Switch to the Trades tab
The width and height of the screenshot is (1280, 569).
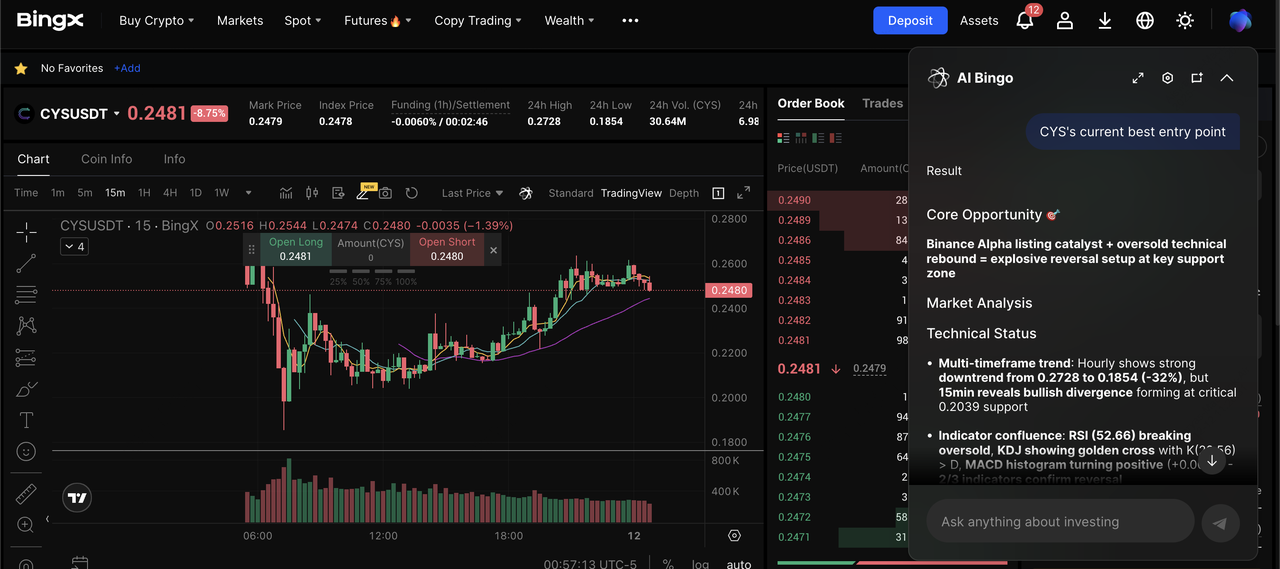(x=882, y=103)
